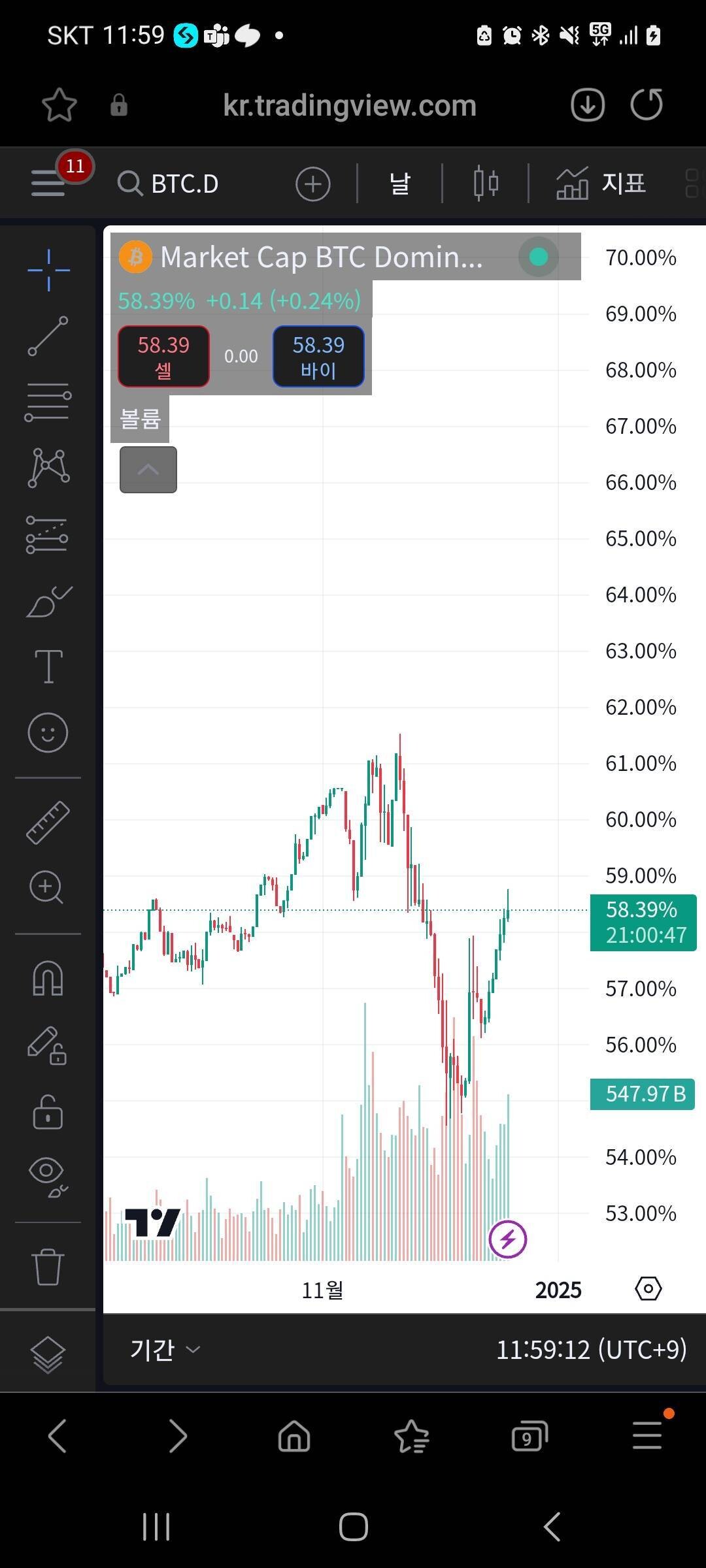706x1568 pixels.
Task: Open the candlestick chart style selector
Action: (486, 184)
